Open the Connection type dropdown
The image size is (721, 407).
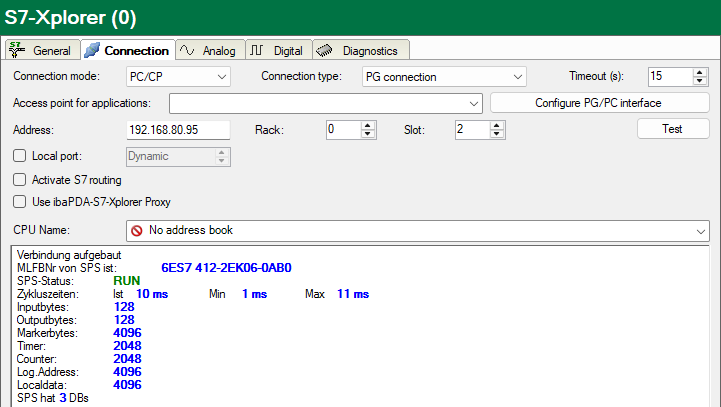pos(518,77)
